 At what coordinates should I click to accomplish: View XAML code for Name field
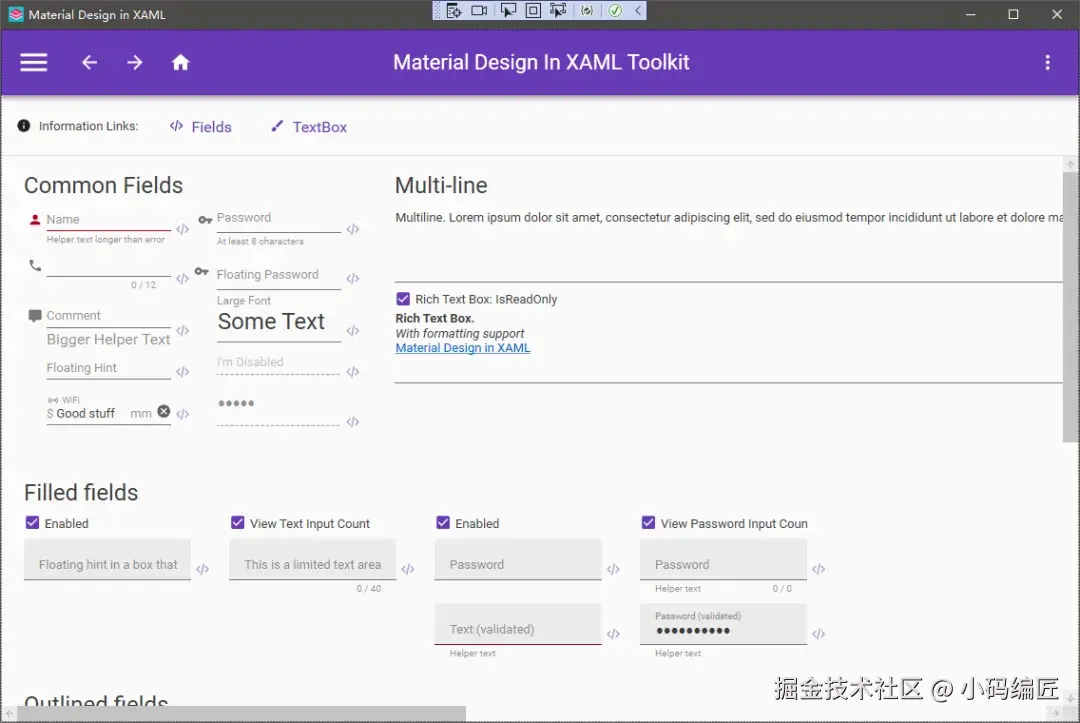coord(183,229)
